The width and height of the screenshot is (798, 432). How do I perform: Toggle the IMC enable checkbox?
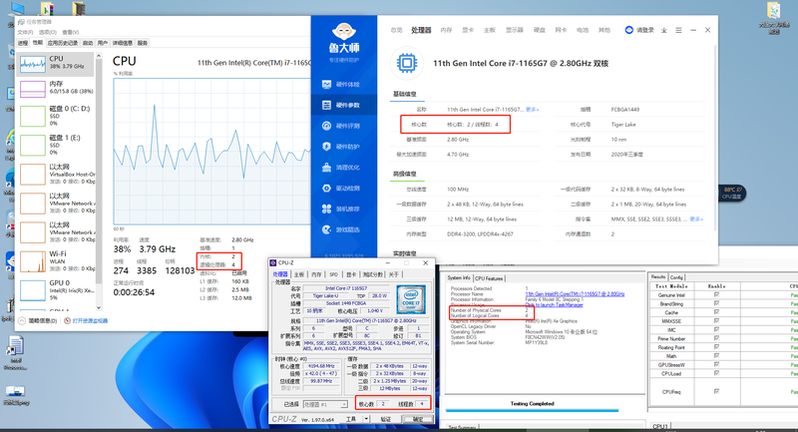pos(716,330)
